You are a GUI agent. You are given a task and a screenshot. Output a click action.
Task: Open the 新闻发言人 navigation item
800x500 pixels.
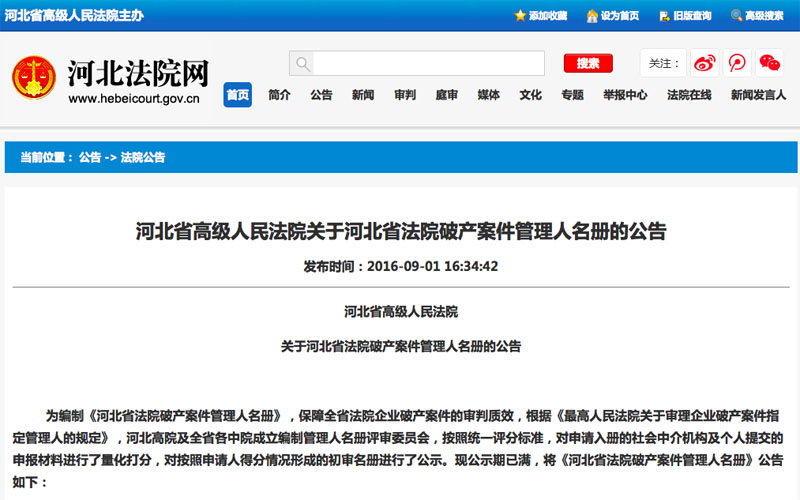[x=758, y=95]
